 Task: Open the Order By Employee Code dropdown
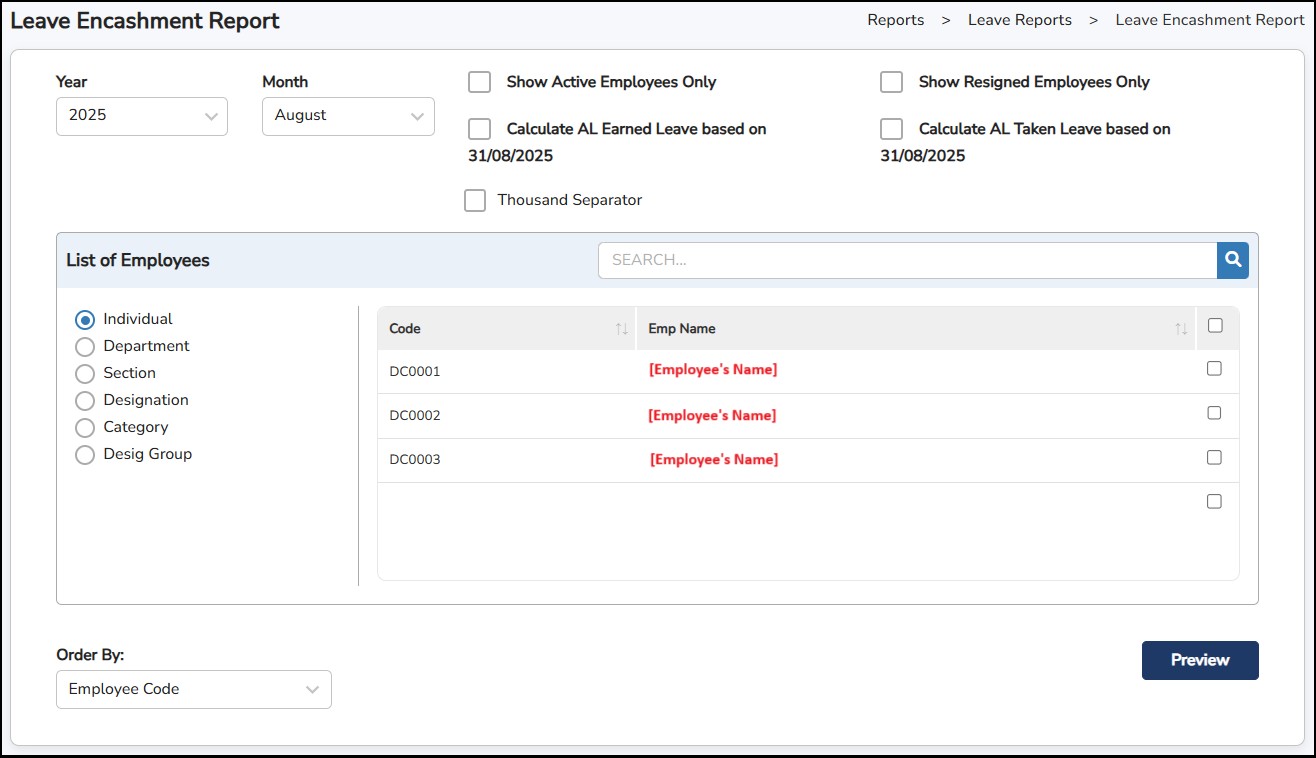[193, 689]
